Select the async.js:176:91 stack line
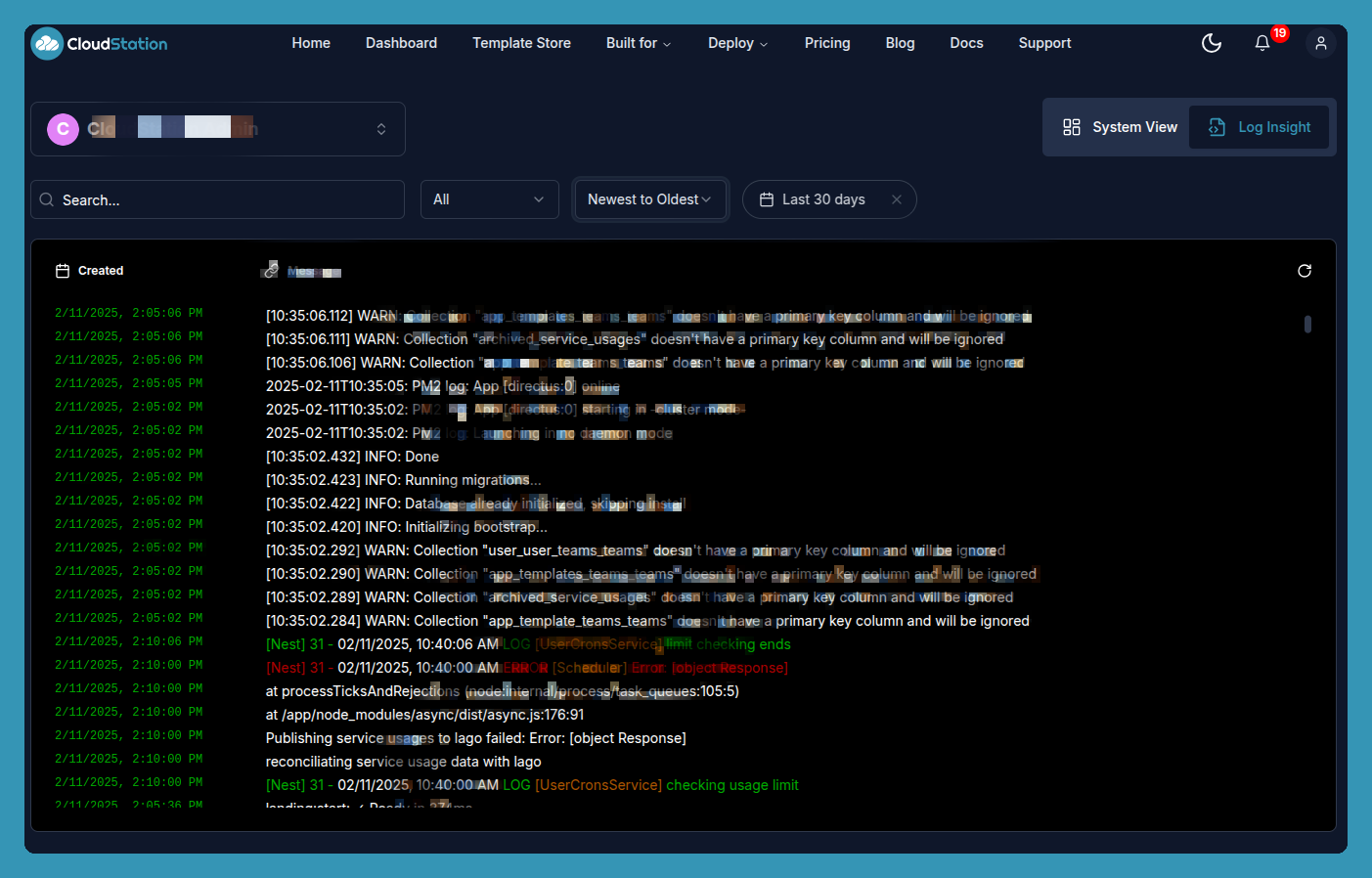Screen dimensions: 1372x878 click(424, 715)
